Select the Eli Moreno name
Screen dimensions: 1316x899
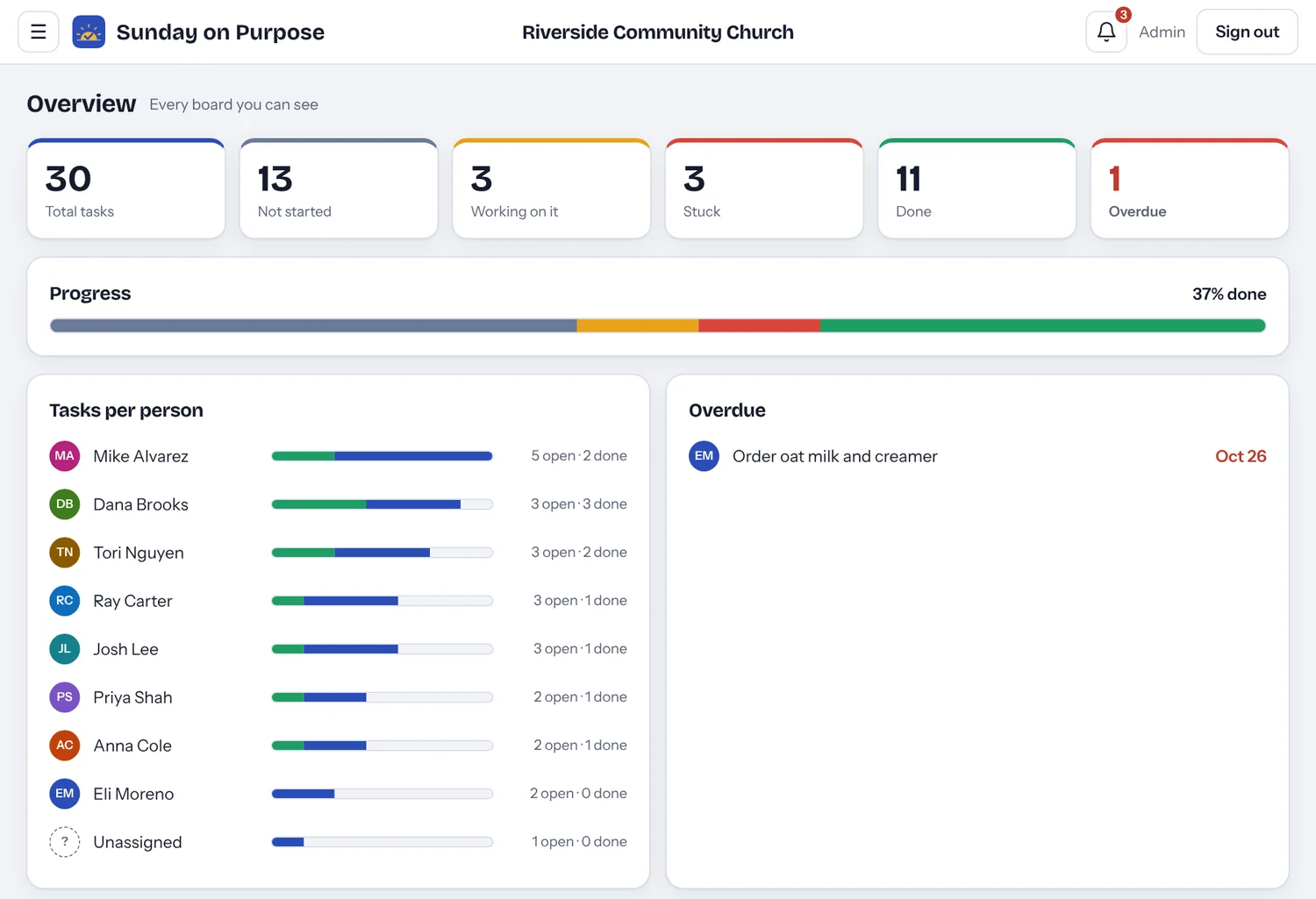pos(134,794)
